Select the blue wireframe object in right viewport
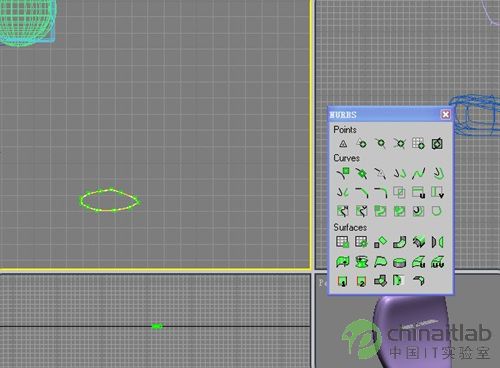This screenshot has width=500, height=368. pos(476,115)
